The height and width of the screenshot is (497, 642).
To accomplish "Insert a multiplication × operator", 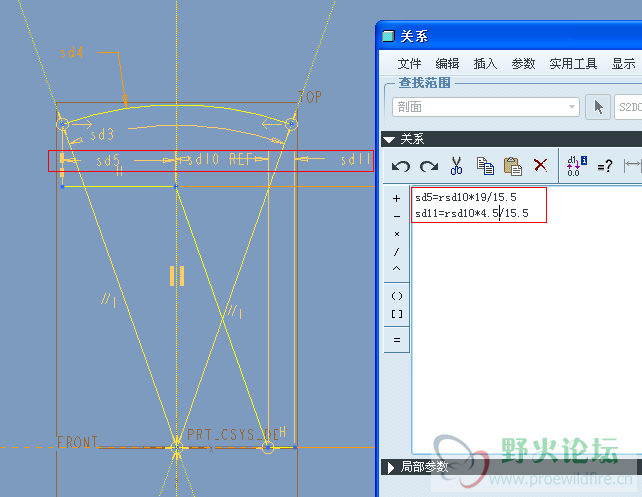I will coord(396,234).
